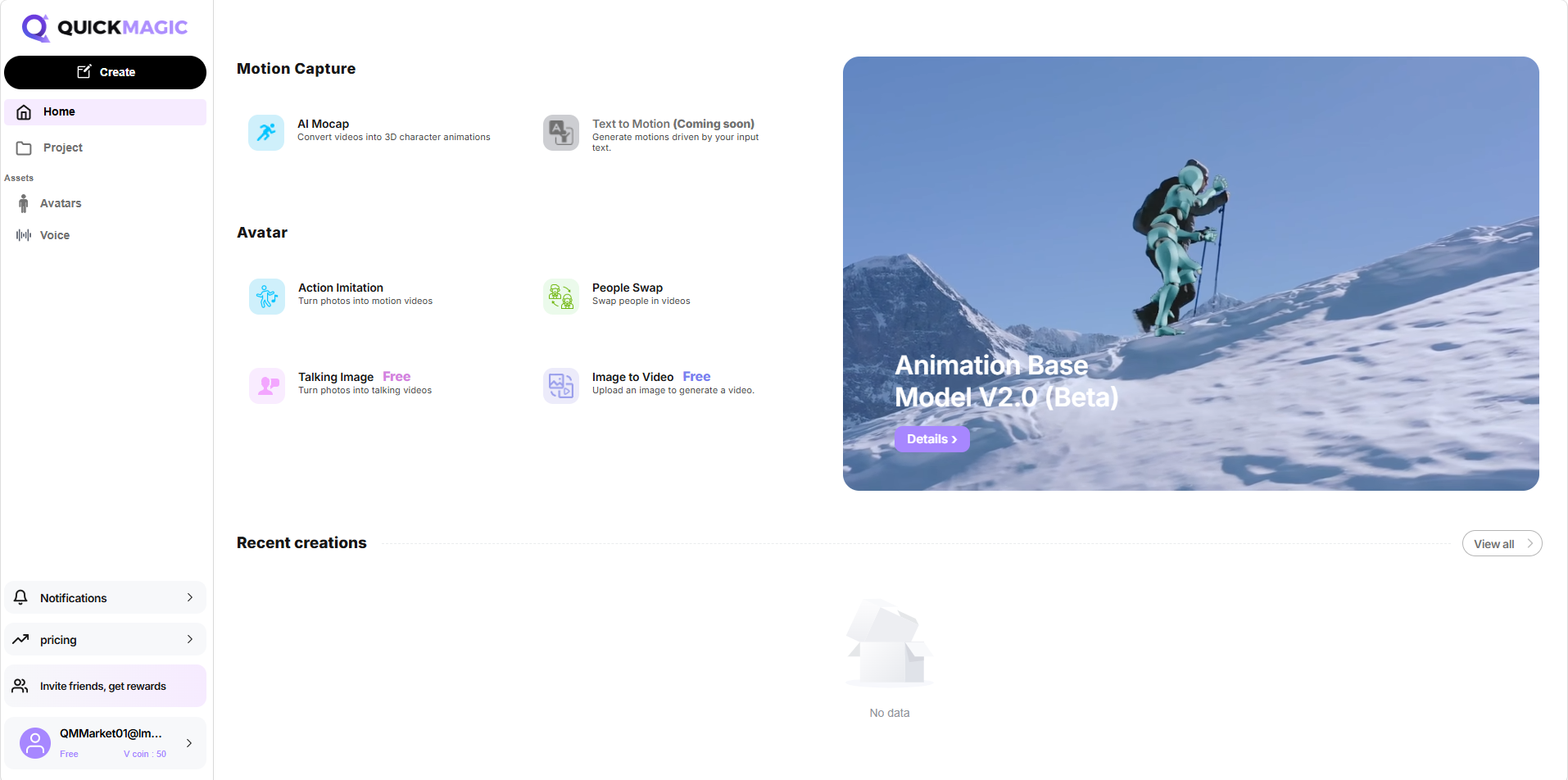Open the Action Imitation icon
This screenshot has height=780, width=1568.
click(267, 296)
